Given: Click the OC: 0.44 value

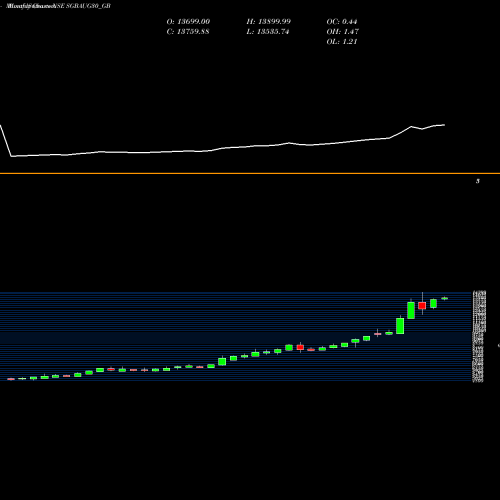Looking at the screenshot, I should pyautogui.click(x=342, y=22).
